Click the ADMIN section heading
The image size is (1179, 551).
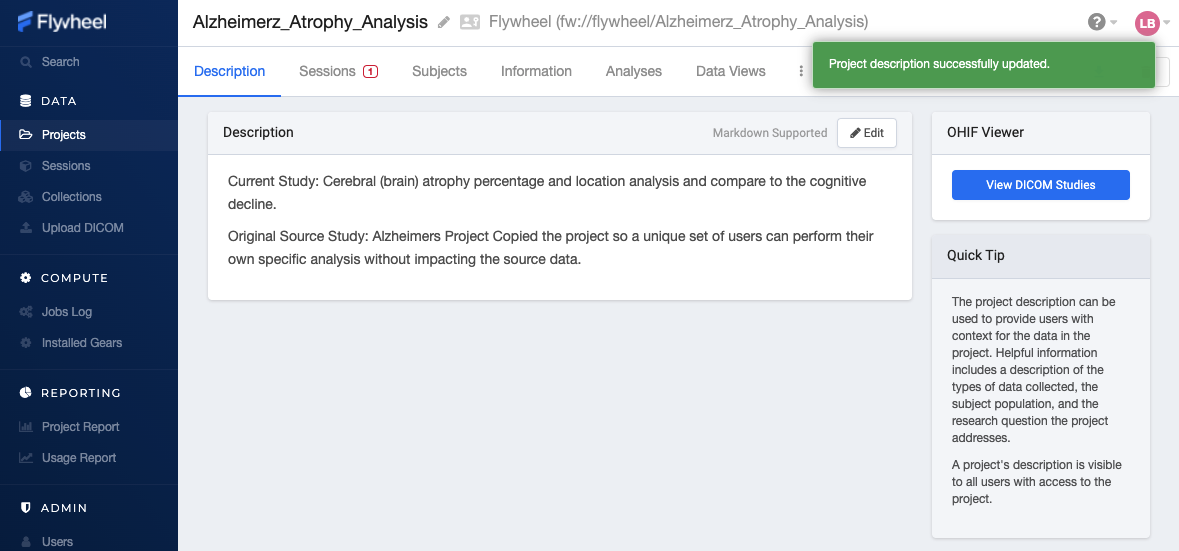pyautogui.click(x=64, y=508)
